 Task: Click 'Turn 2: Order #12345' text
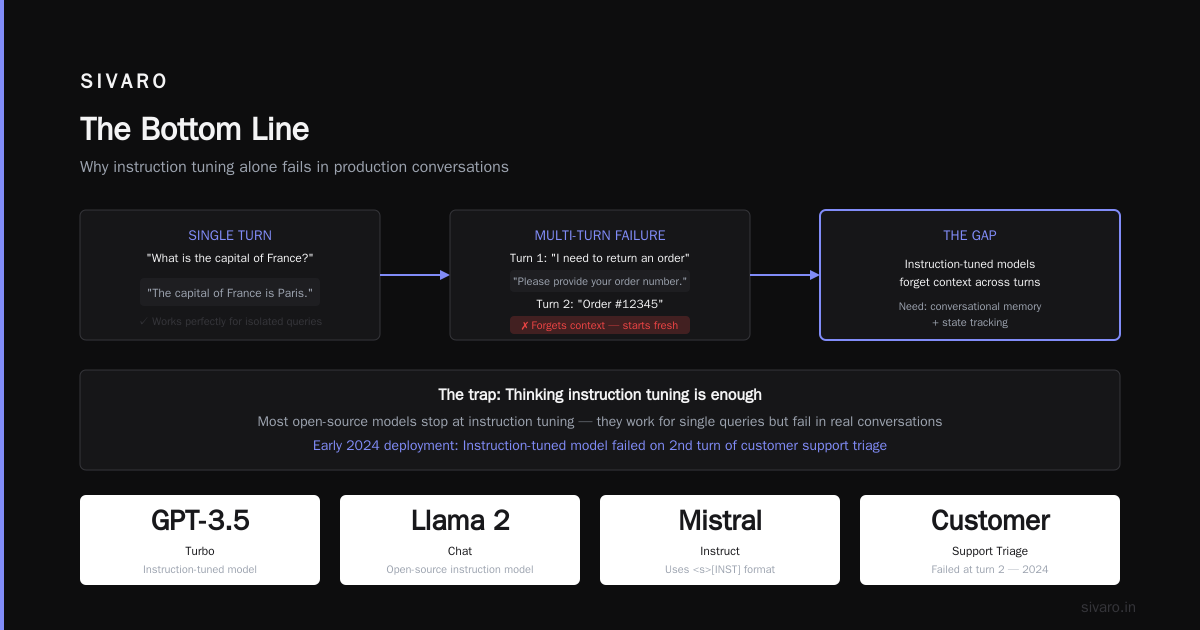pyautogui.click(x=600, y=304)
